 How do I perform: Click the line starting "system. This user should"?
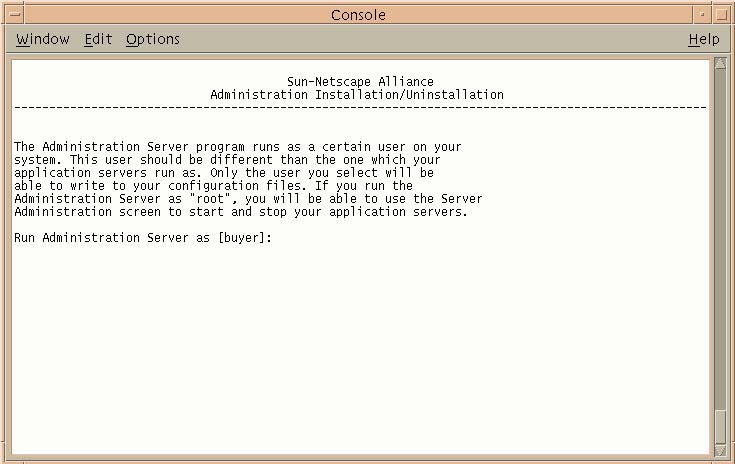pyautogui.click(x=227, y=160)
